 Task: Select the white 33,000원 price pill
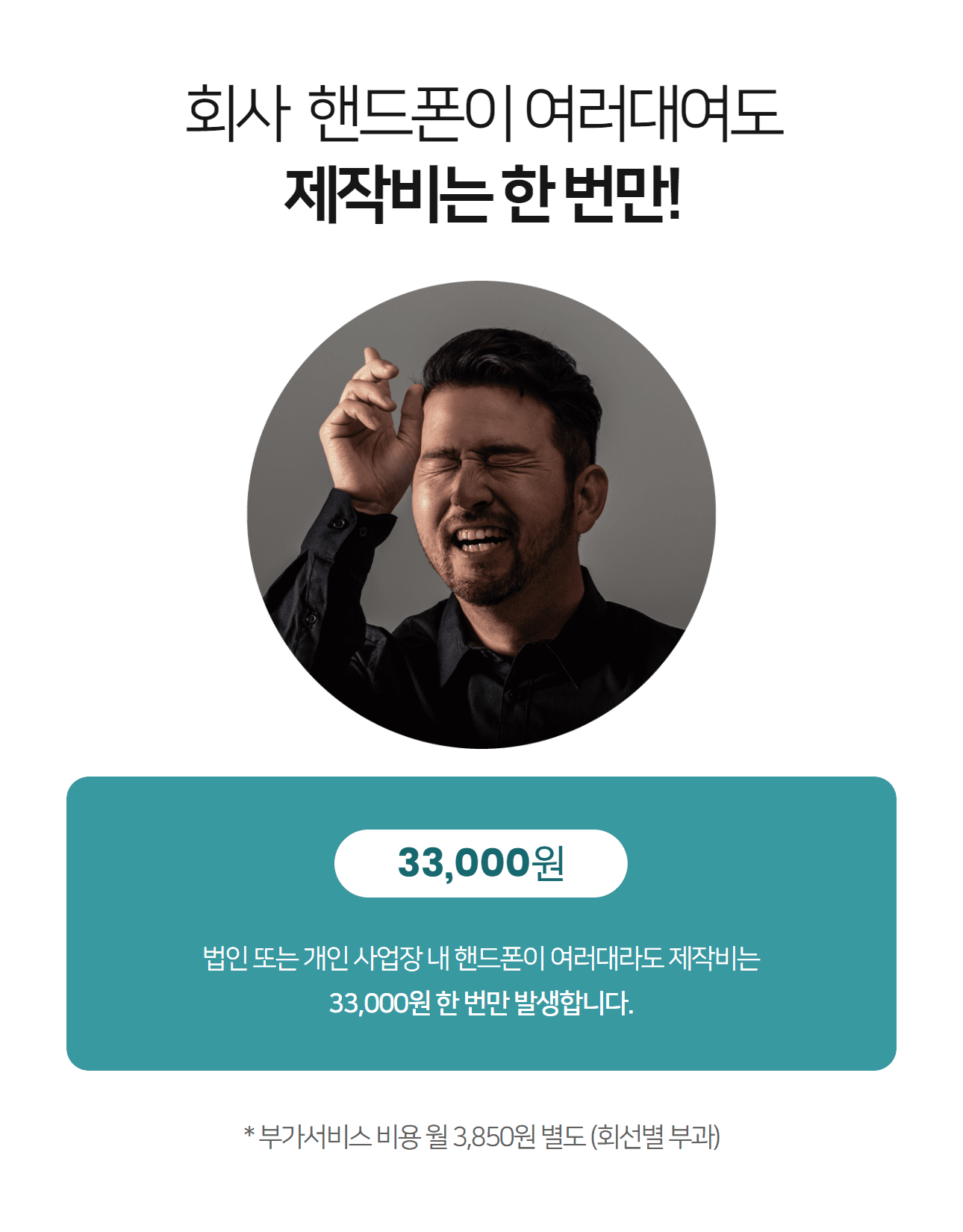tap(481, 863)
